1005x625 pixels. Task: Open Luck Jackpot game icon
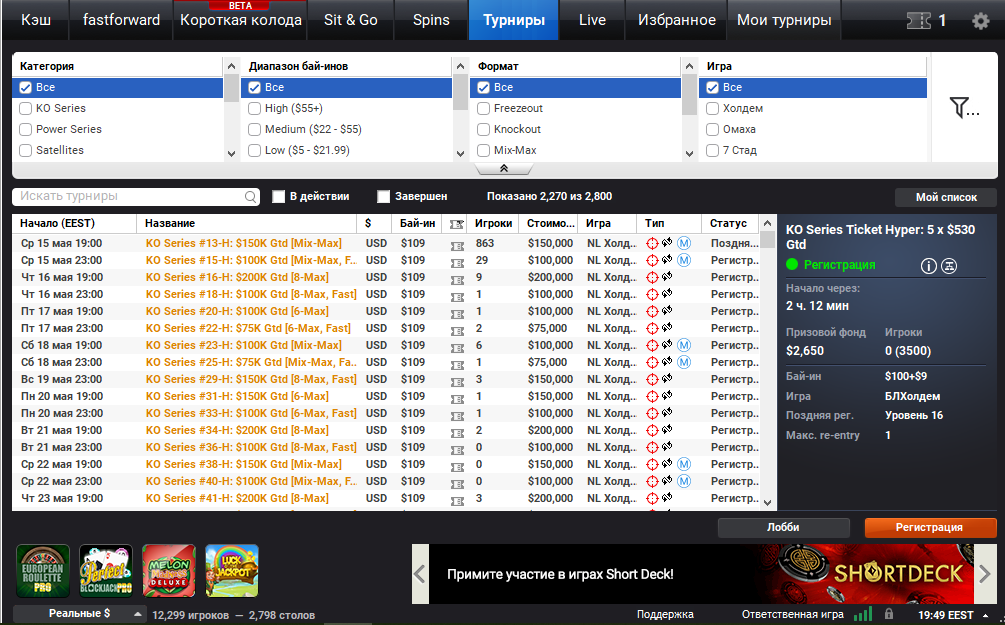tap(232, 571)
